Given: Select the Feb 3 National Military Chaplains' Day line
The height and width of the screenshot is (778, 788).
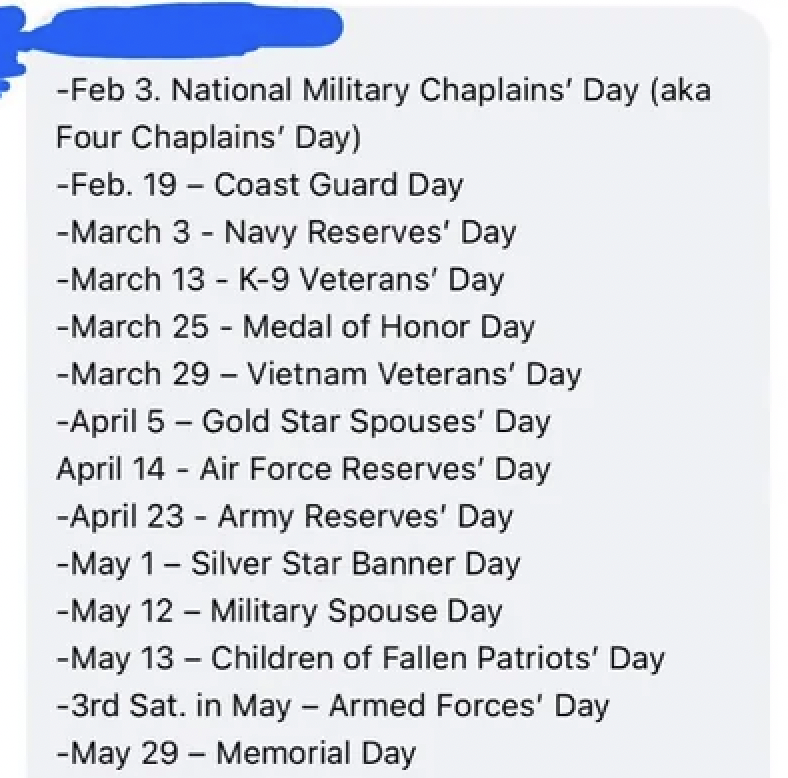Looking at the screenshot, I should click(384, 91).
